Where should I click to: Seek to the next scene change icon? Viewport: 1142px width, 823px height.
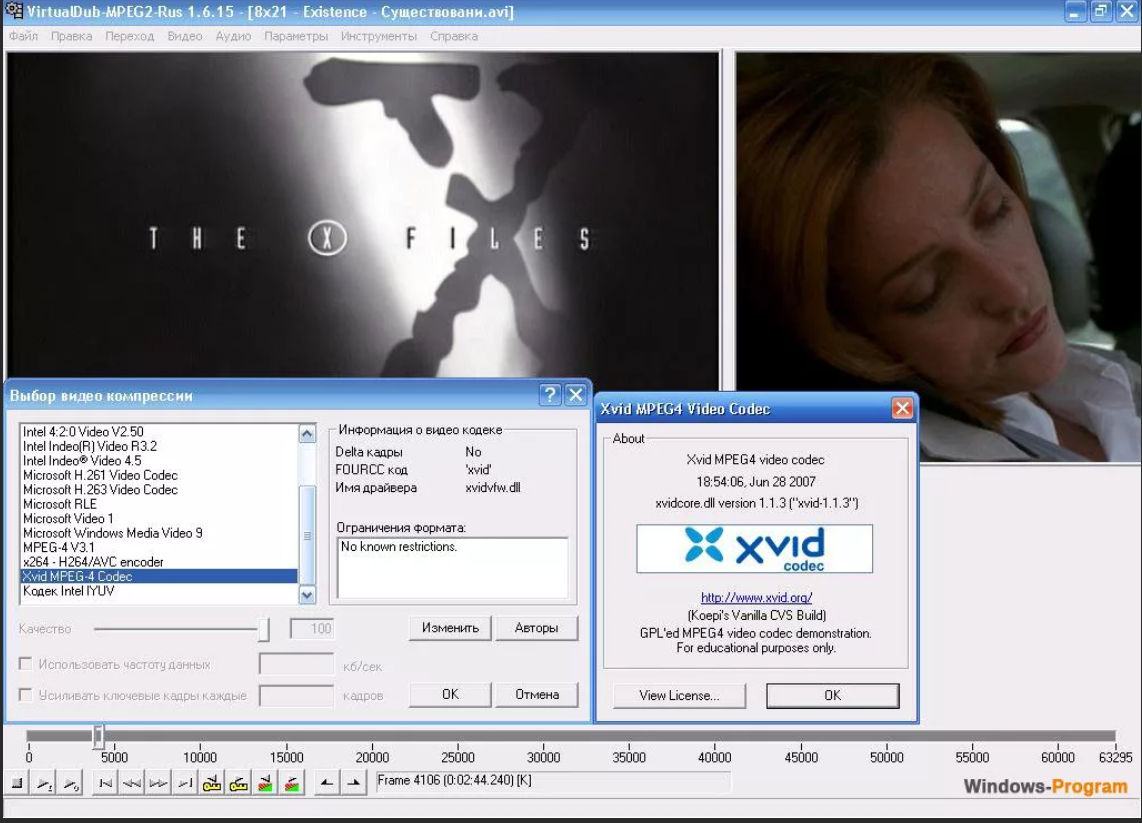[x=291, y=784]
